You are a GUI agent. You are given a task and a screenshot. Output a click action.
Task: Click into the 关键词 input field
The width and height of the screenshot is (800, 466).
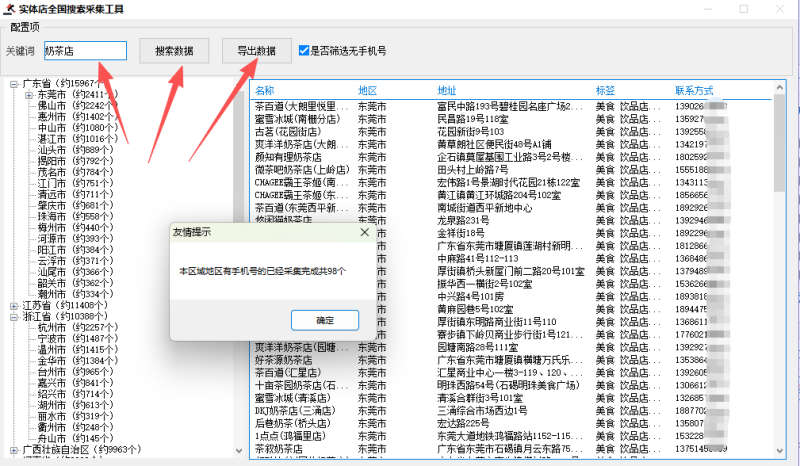point(84,50)
